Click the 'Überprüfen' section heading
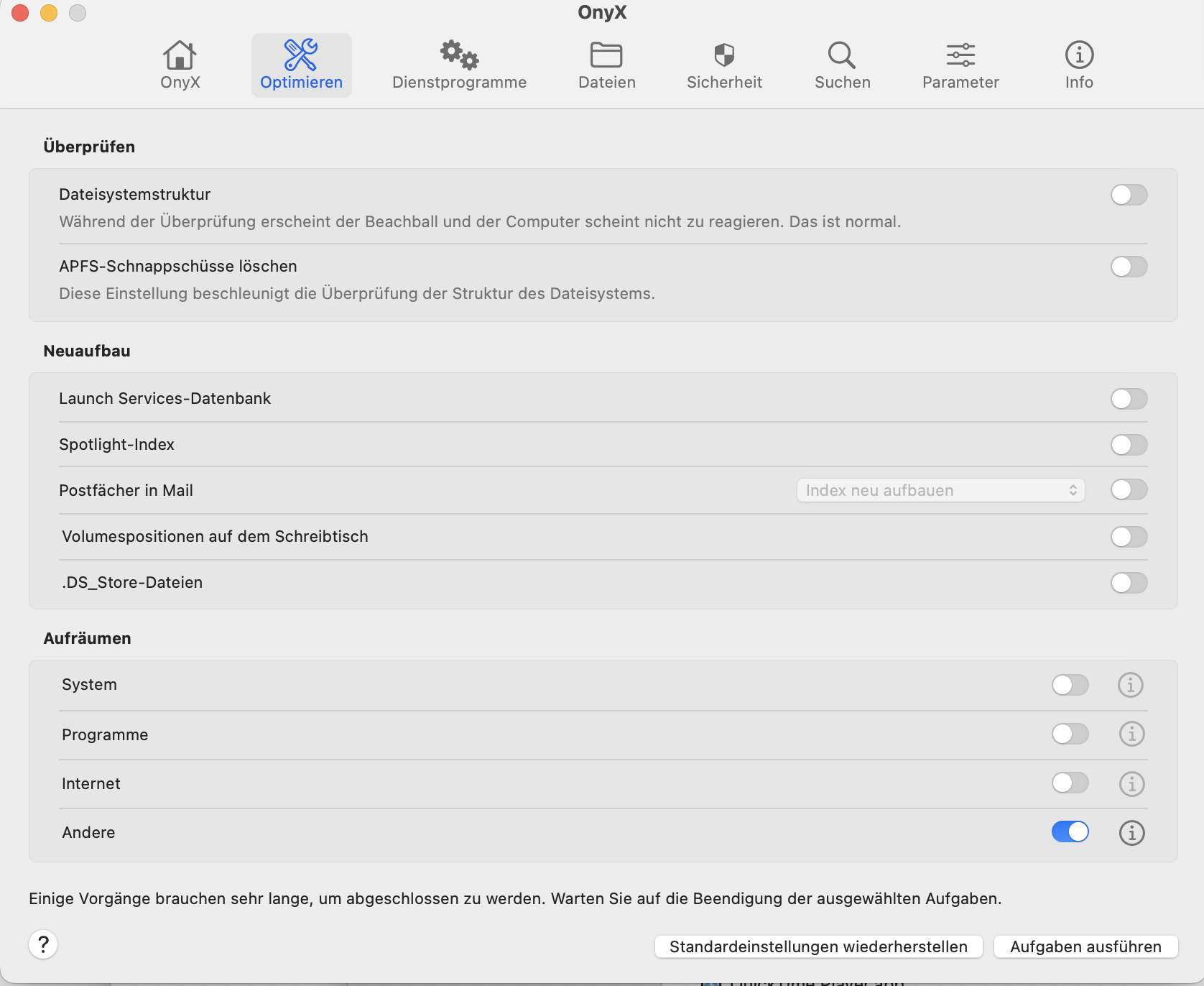Viewport: 1204px width, 986px height. (x=89, y=147)
